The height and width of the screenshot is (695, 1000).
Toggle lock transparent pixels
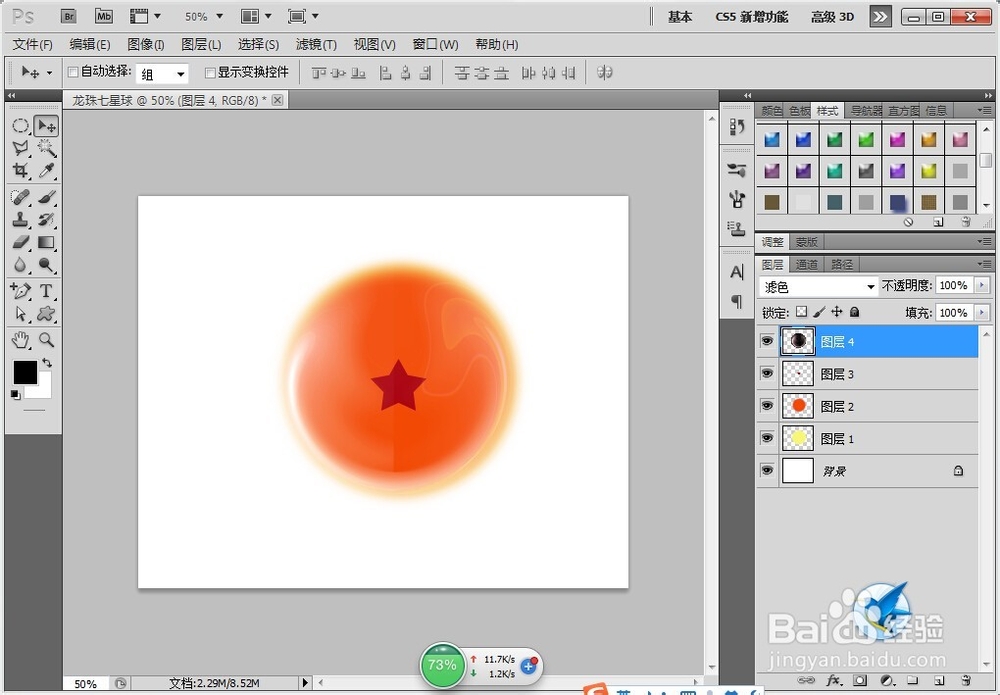802,312
